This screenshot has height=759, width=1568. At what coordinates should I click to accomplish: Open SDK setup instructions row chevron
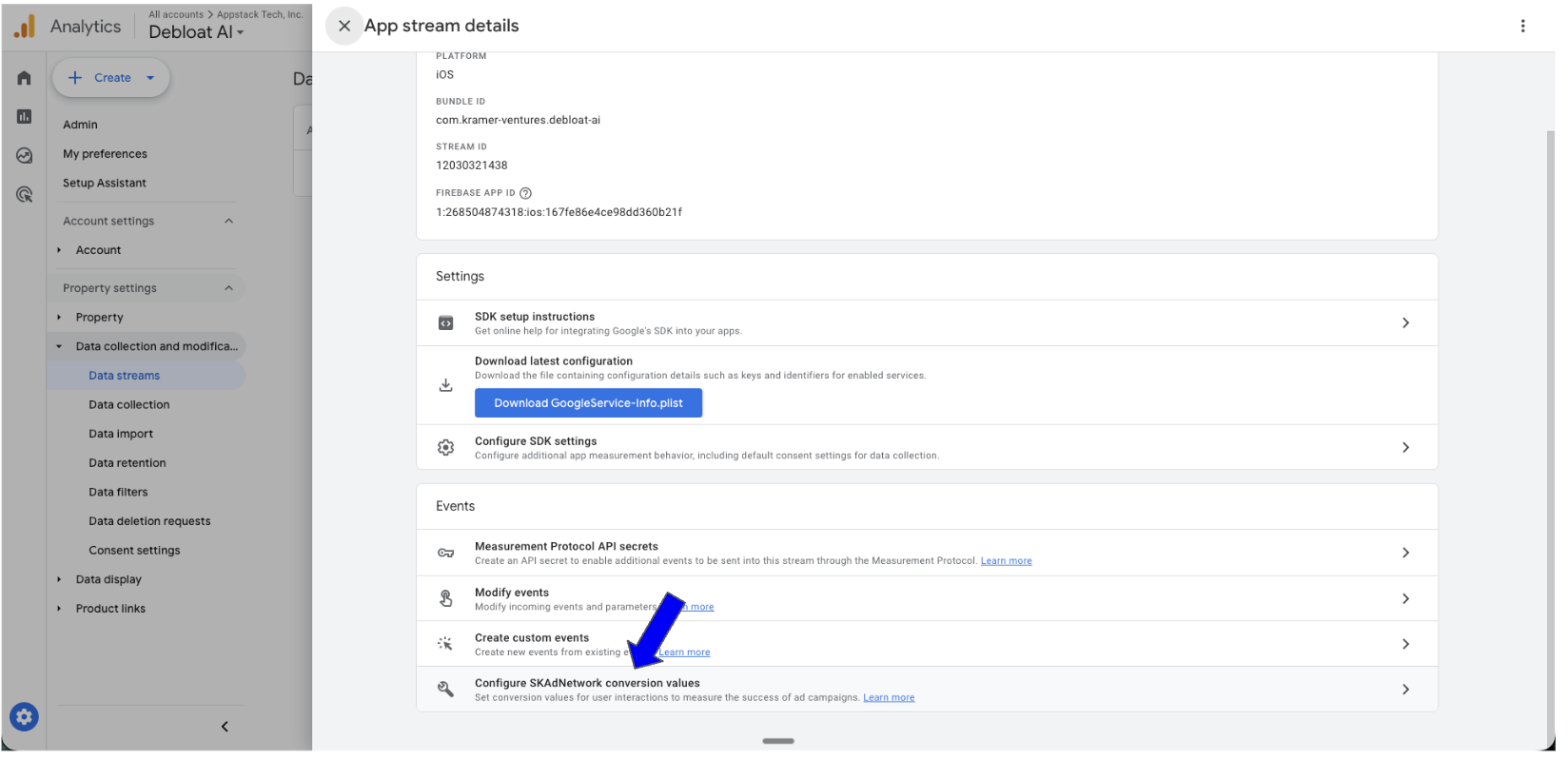pyautogui.click(x=1405, y=323)
